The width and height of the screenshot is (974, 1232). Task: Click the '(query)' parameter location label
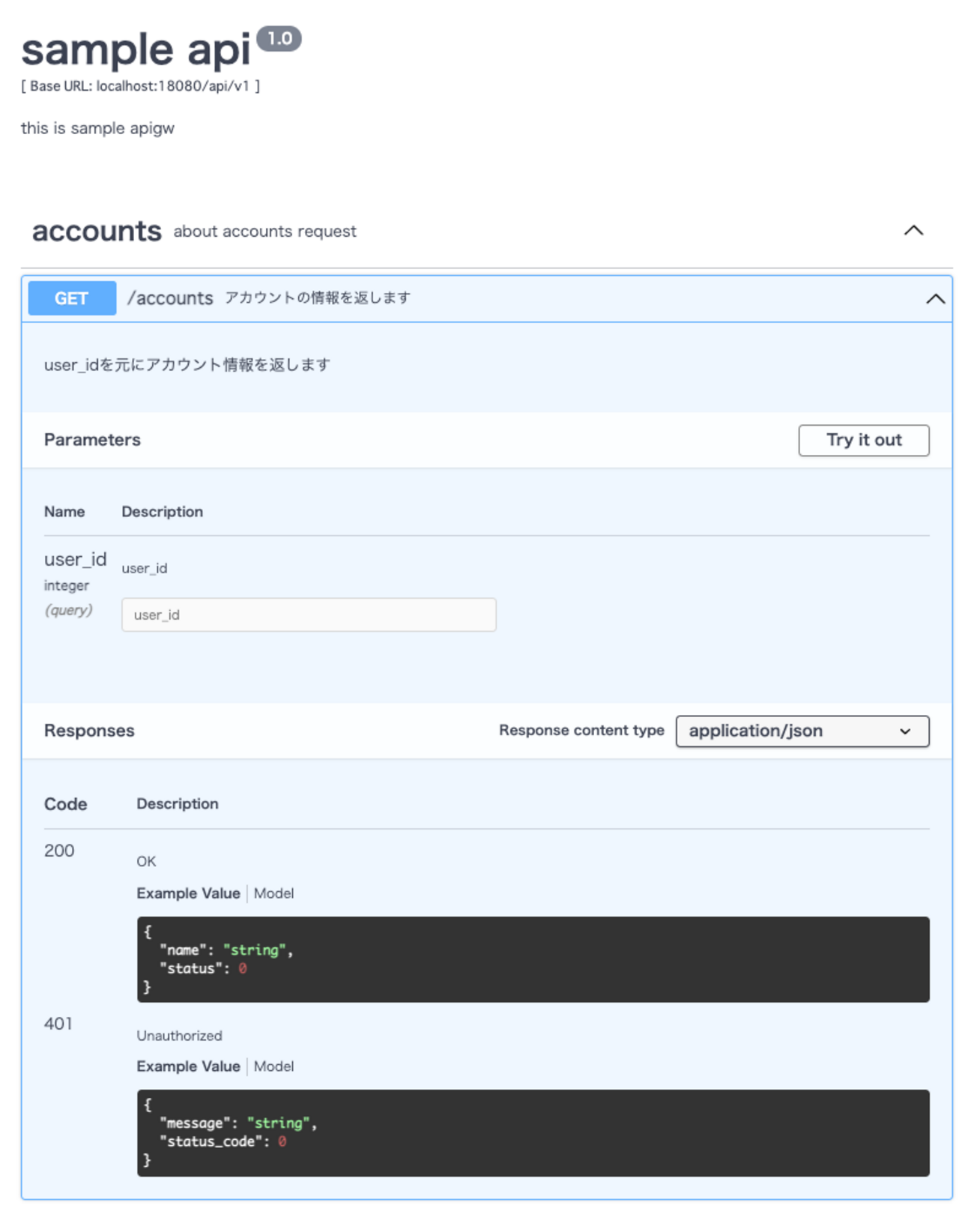pyautogui.click(x=68, y=610)
